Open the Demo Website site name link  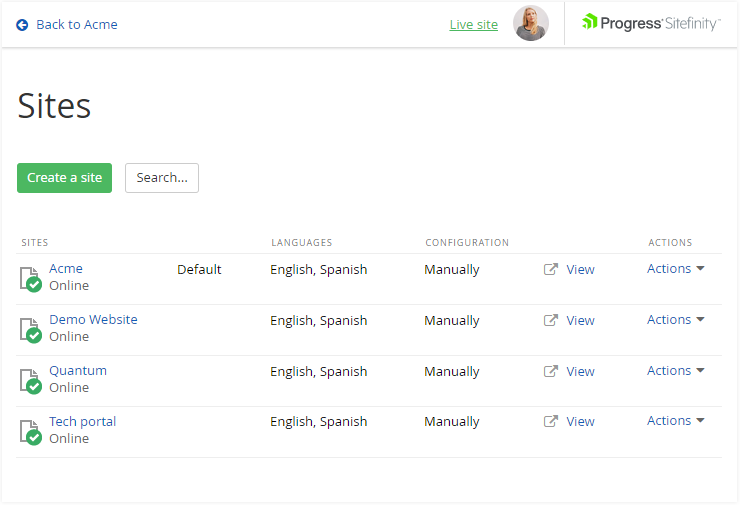pyautogui.click(x=93, y=320)
